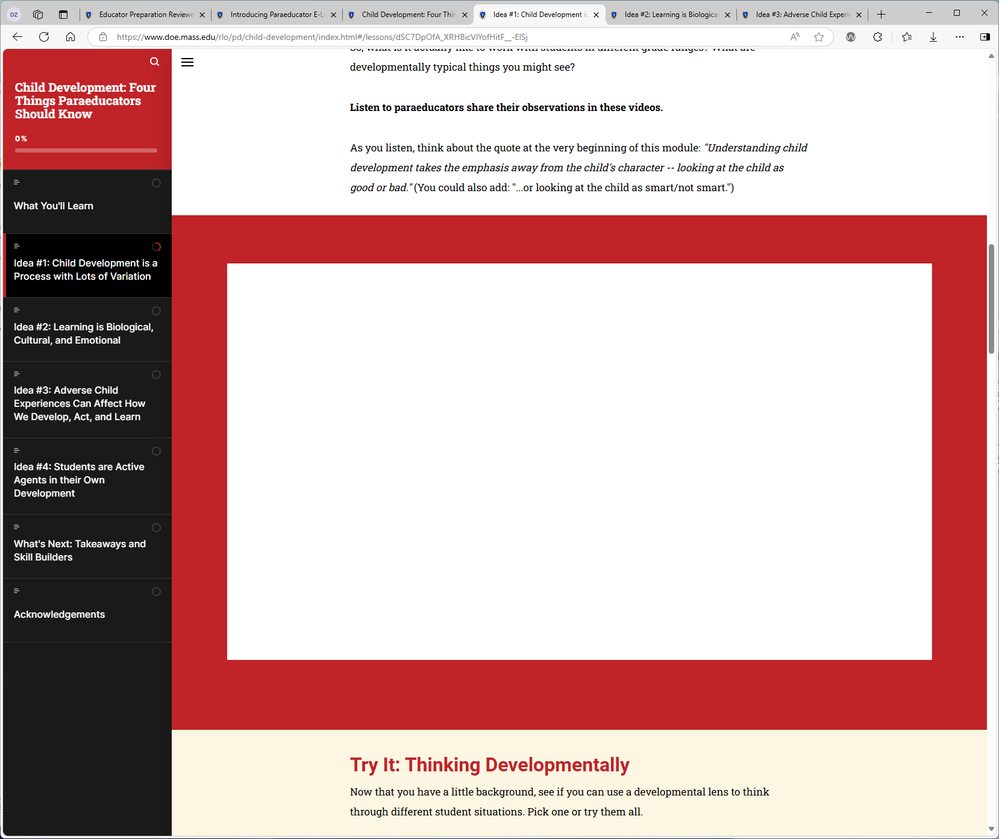Viewport: 999px width, 839px height.
Task: Click the scrollbar up arrow
Action: 991,56
